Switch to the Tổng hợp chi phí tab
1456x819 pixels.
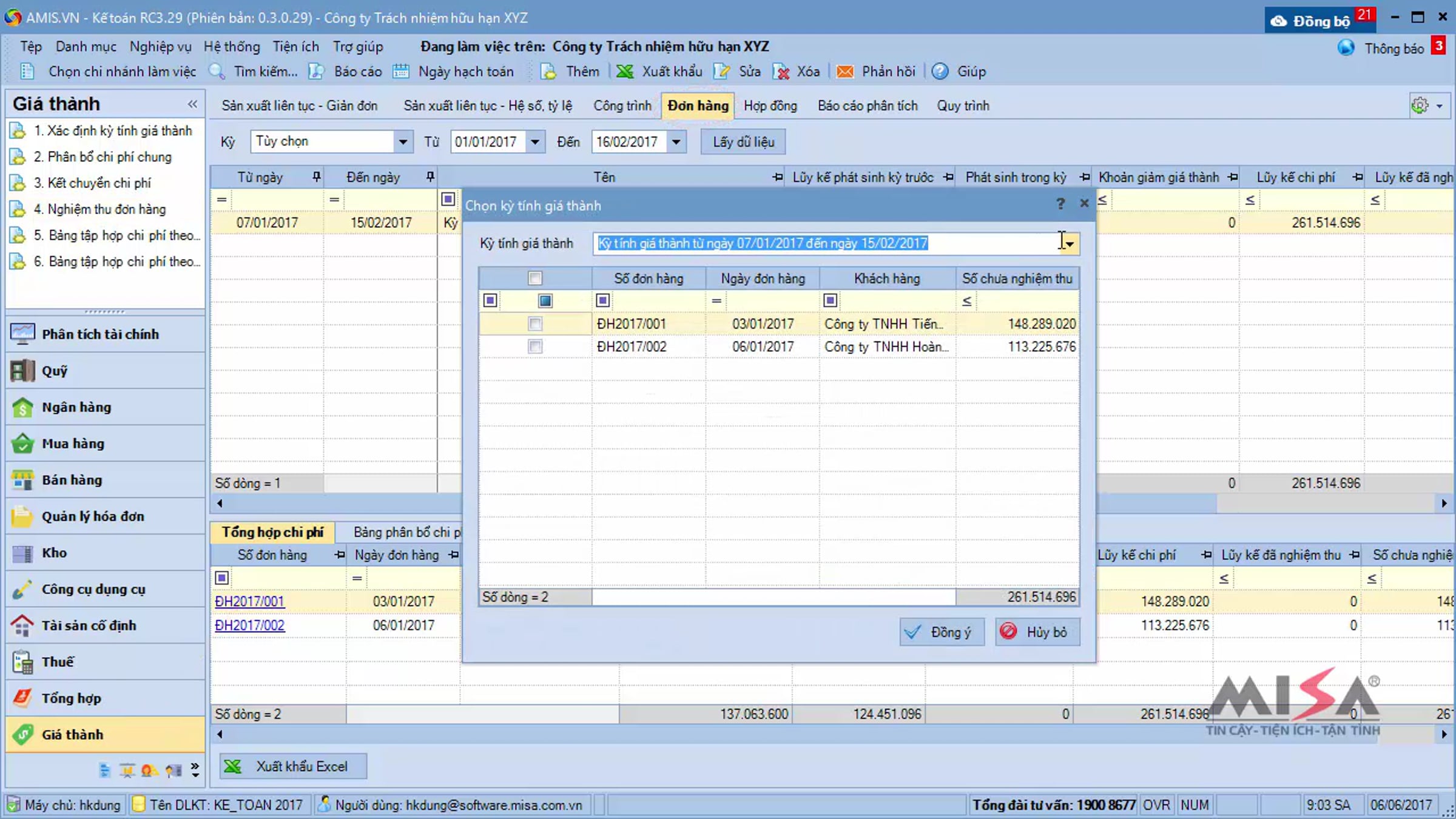(x=272, y=532)
